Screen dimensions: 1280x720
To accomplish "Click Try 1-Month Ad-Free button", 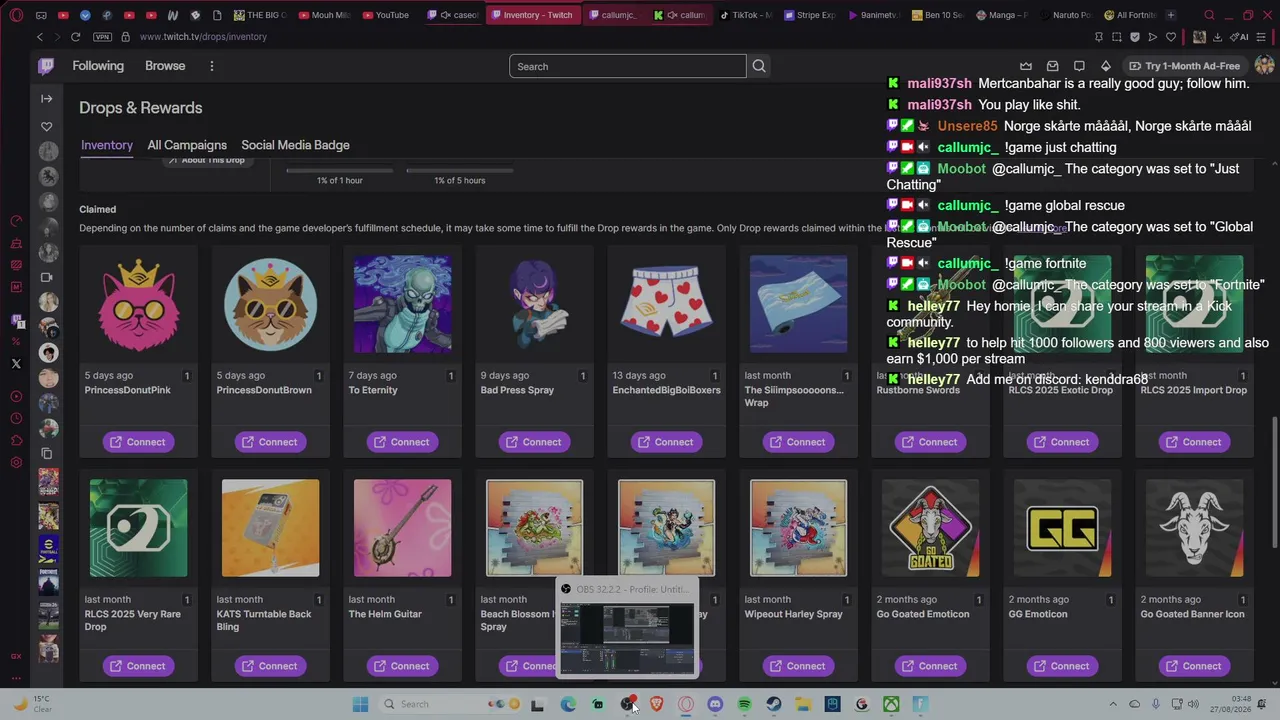I will (1184, 66).
